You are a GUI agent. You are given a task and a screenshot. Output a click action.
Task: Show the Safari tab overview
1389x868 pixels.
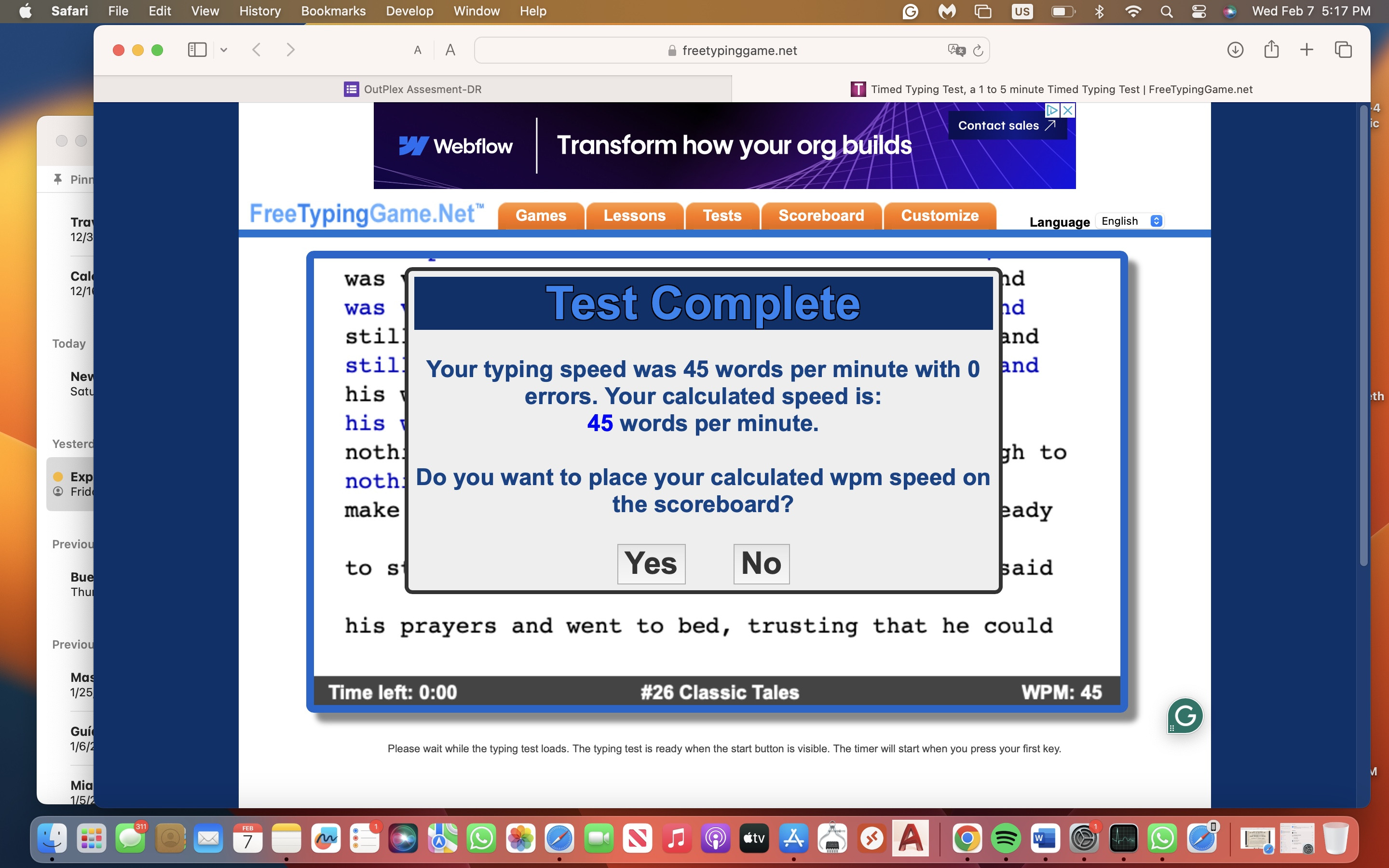(1343, 50)
